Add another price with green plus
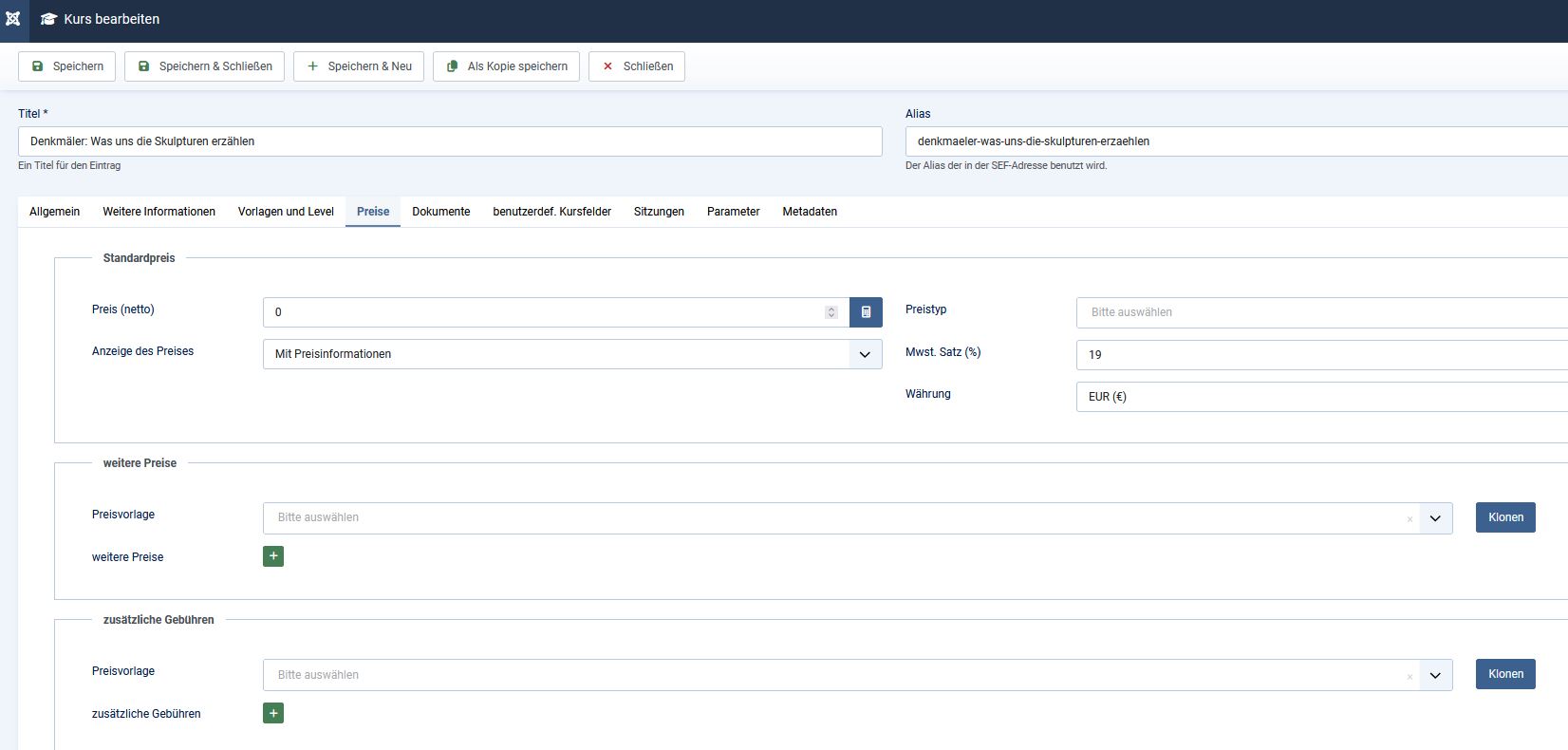The height and width of the screenshot is (750, 1568). click(x=273, y=556)
